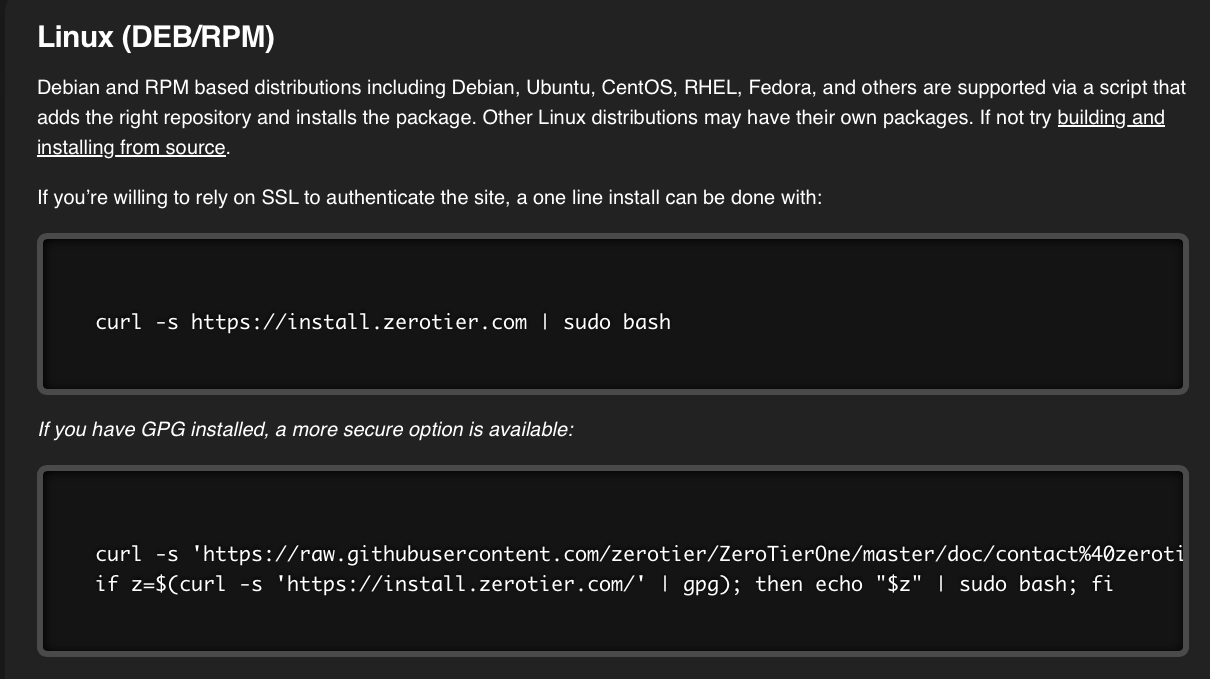Click the "Linux (DEB/RPM)" heading
The image size is (1210, 679).
pos(155,37)
